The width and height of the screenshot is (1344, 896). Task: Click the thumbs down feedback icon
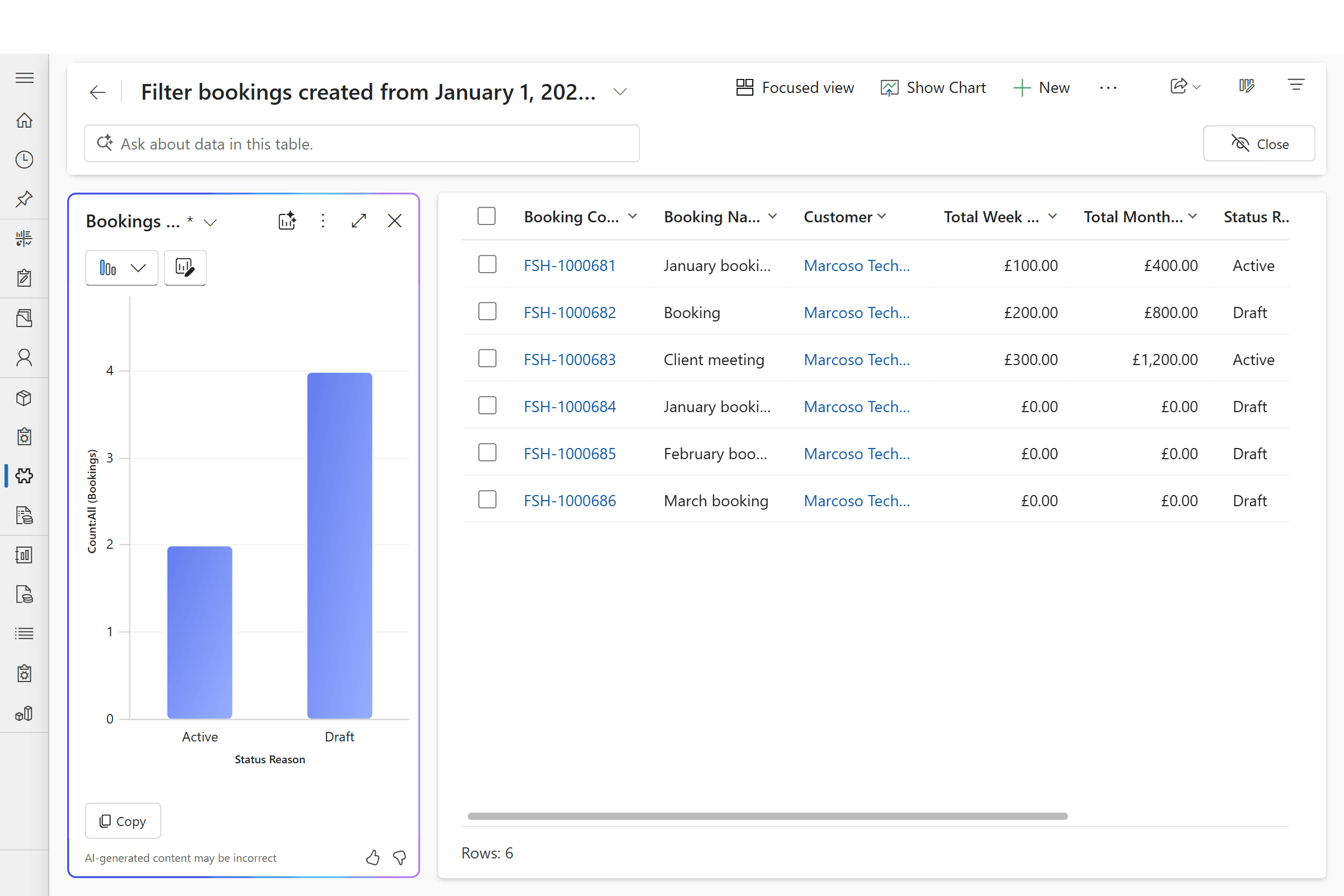400,857
